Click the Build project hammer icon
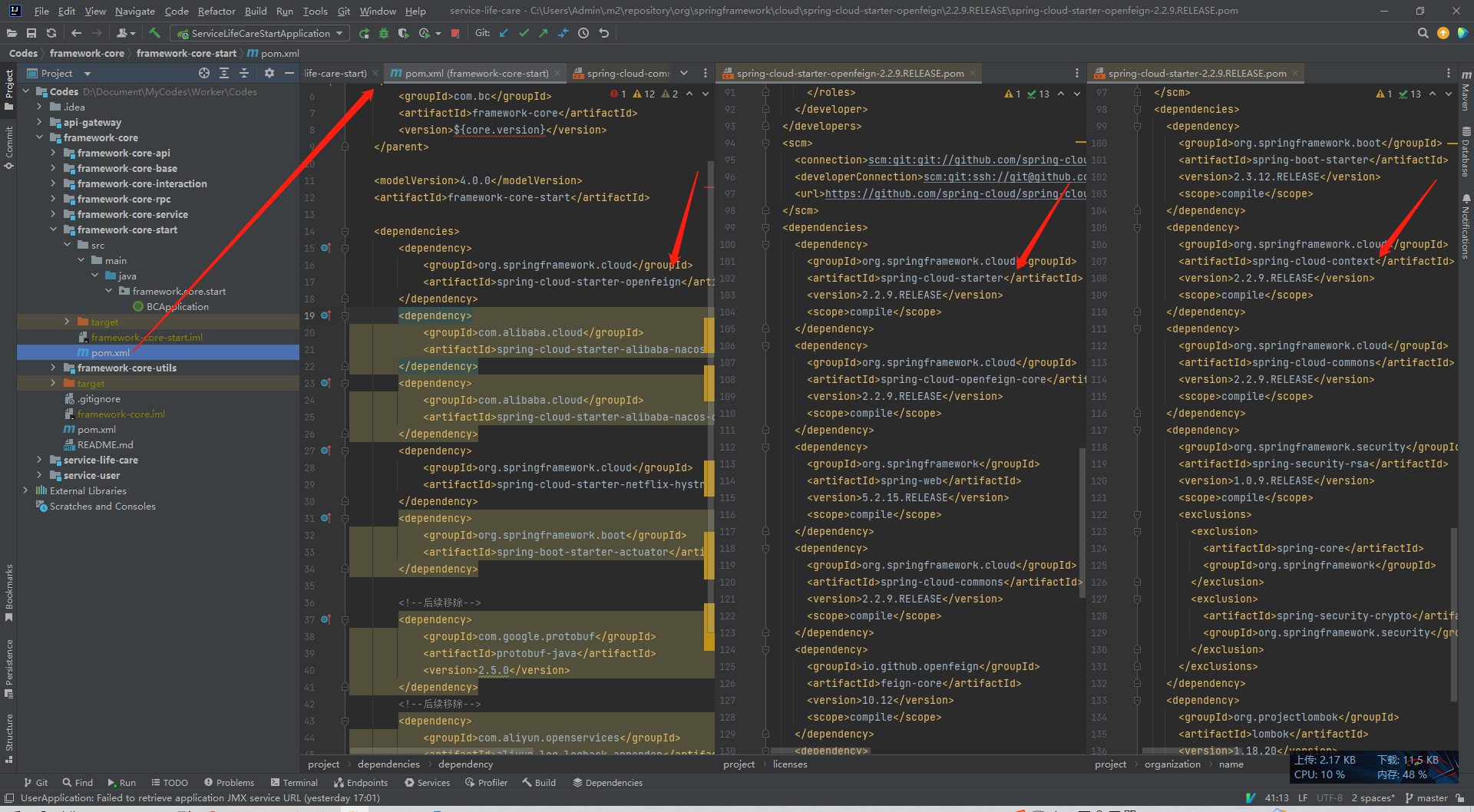 154,33
